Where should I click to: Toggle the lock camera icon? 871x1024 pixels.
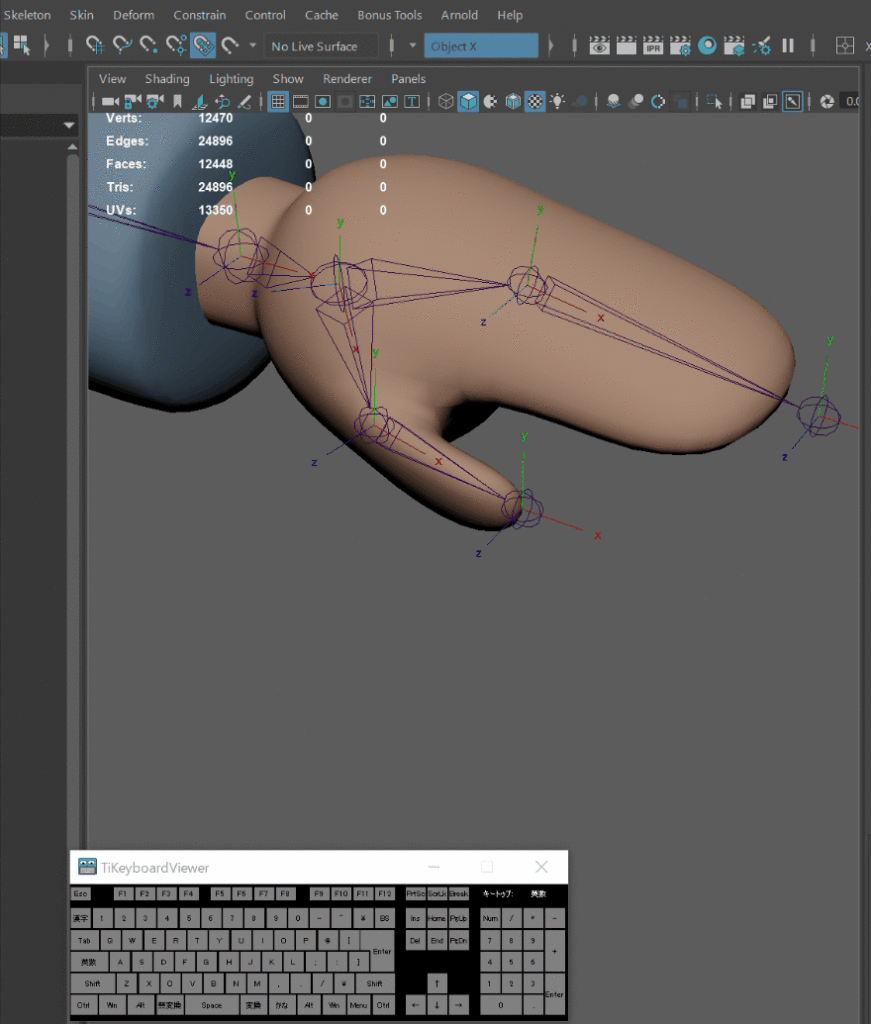(x=133, y=101)
